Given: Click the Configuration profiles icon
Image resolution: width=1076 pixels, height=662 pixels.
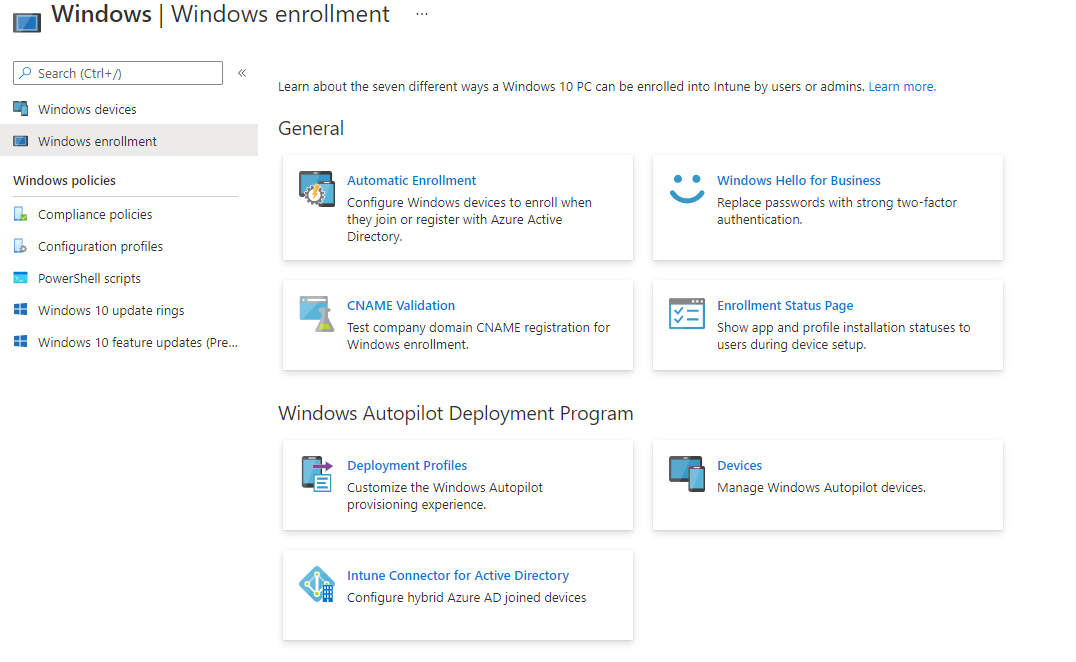Looking at the screenshot, I should [21, 246].
